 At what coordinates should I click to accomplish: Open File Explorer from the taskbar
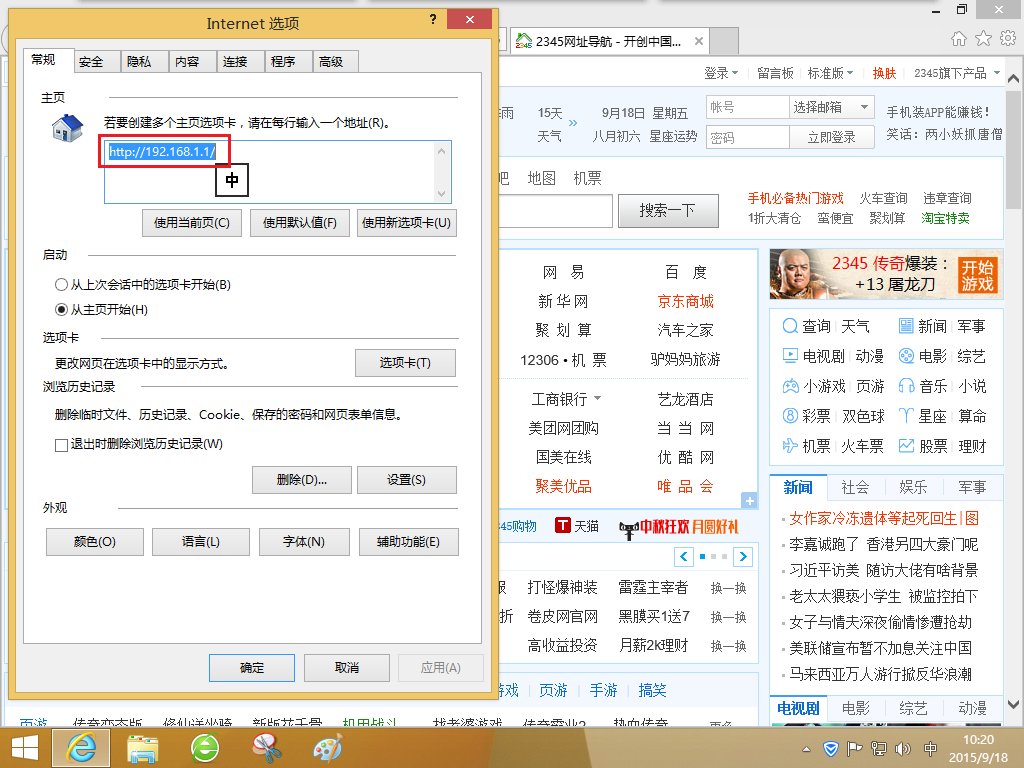coord(143,747)
